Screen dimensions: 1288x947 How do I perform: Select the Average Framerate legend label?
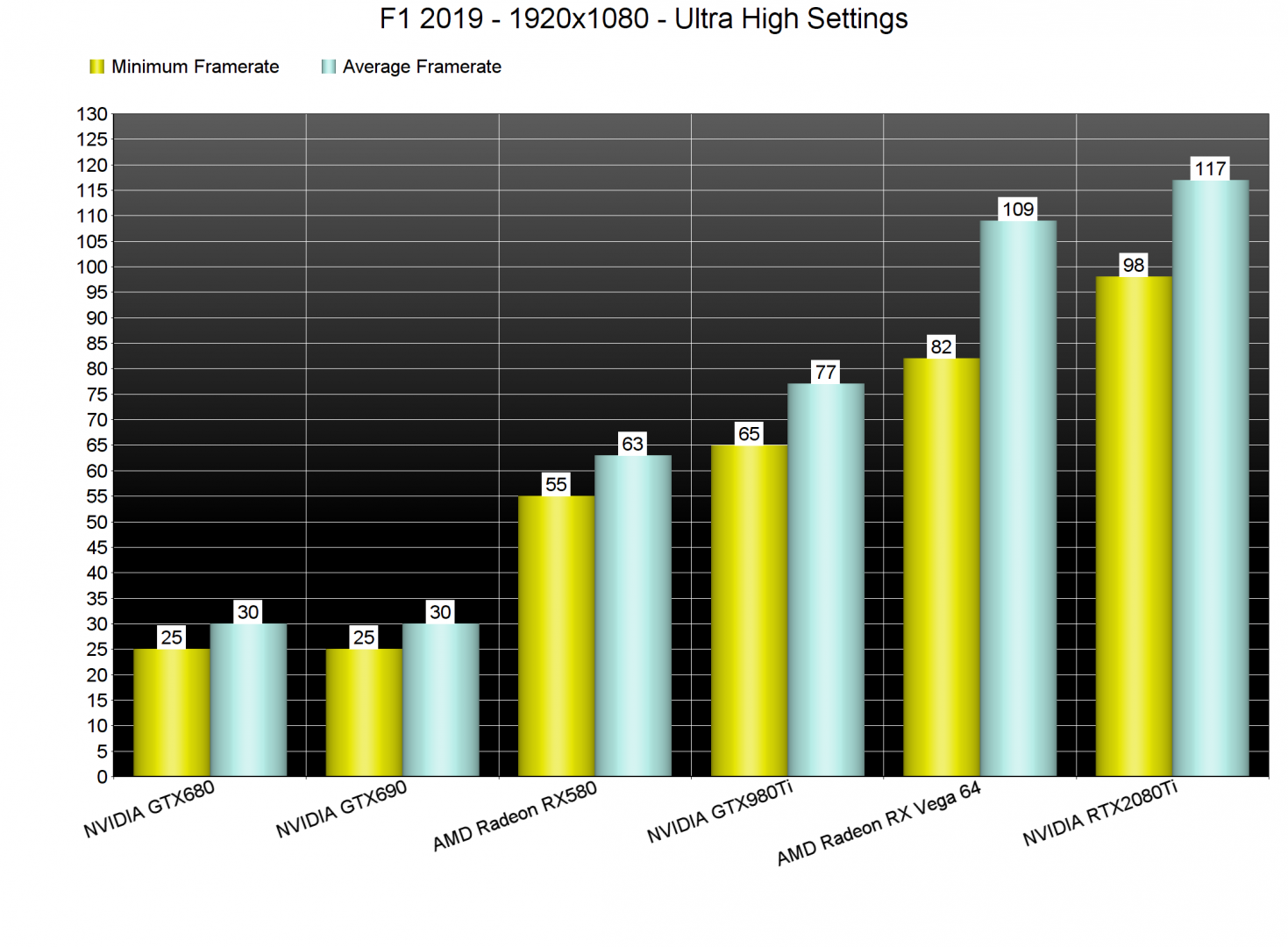pos(422,67)
